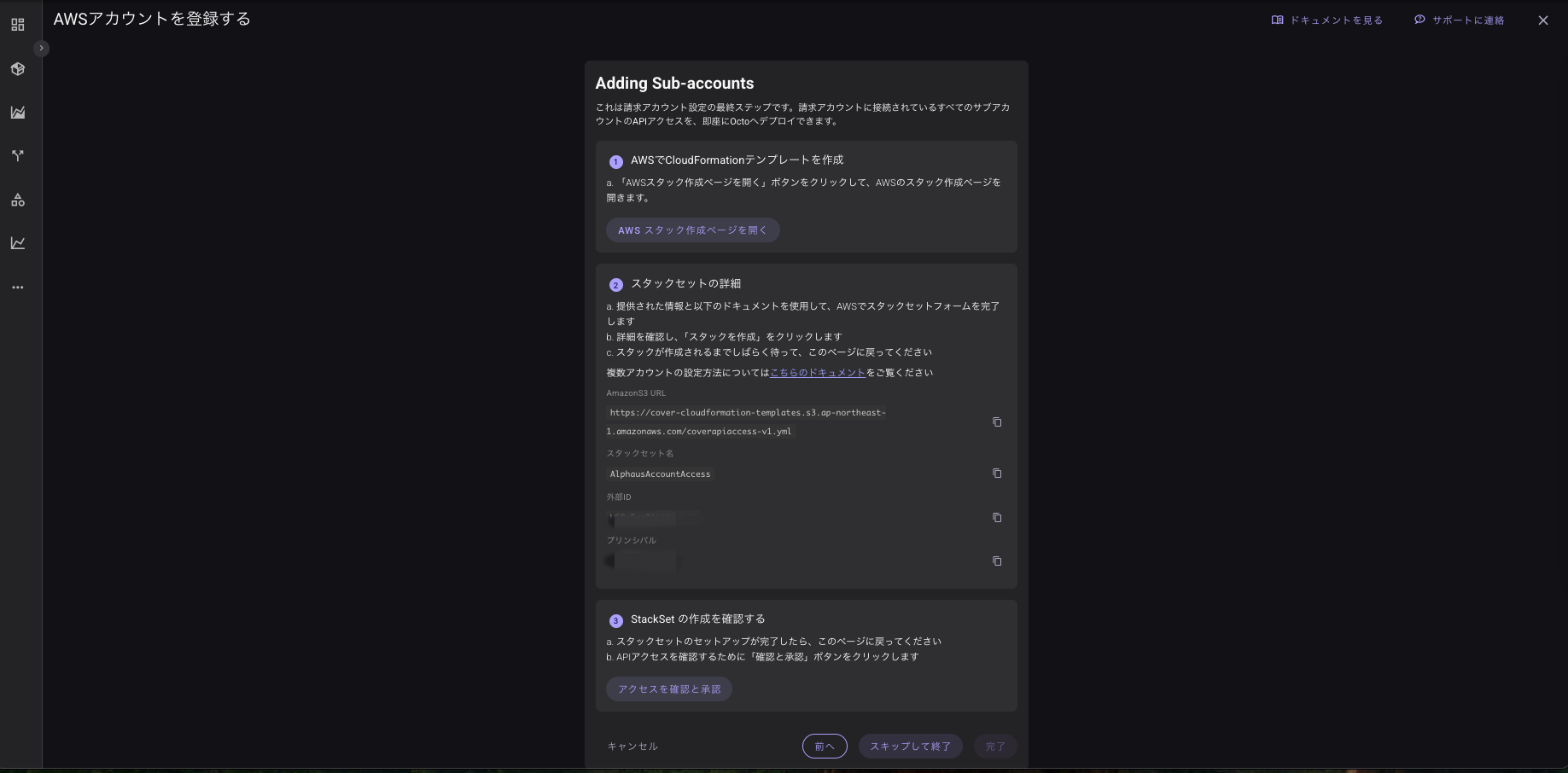Click the ellipsis (more options) sidebar icon
The width and height of the screenshot is (1568, 773).
[17, 287]
